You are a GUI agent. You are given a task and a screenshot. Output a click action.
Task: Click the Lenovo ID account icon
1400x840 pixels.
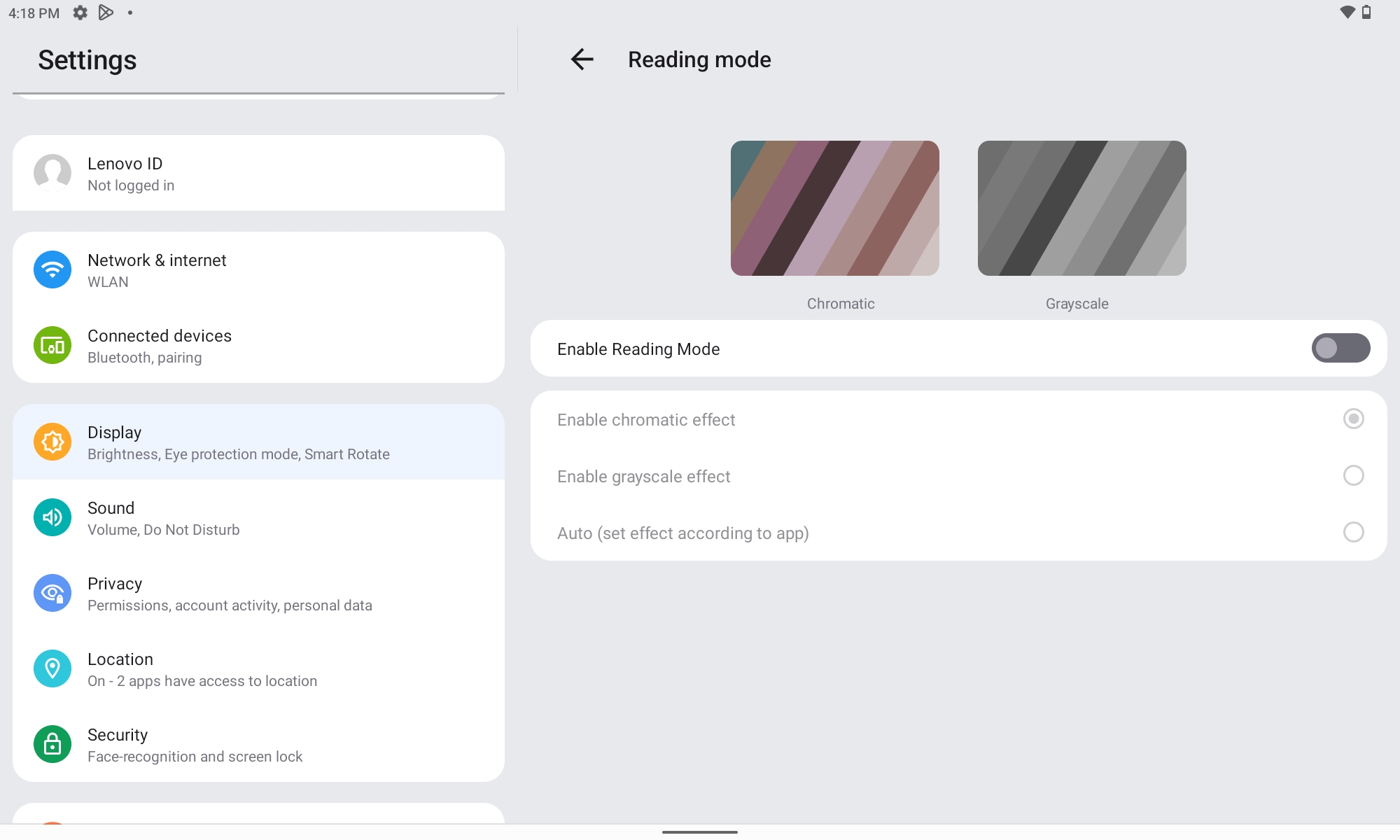[x=52, y=172]
